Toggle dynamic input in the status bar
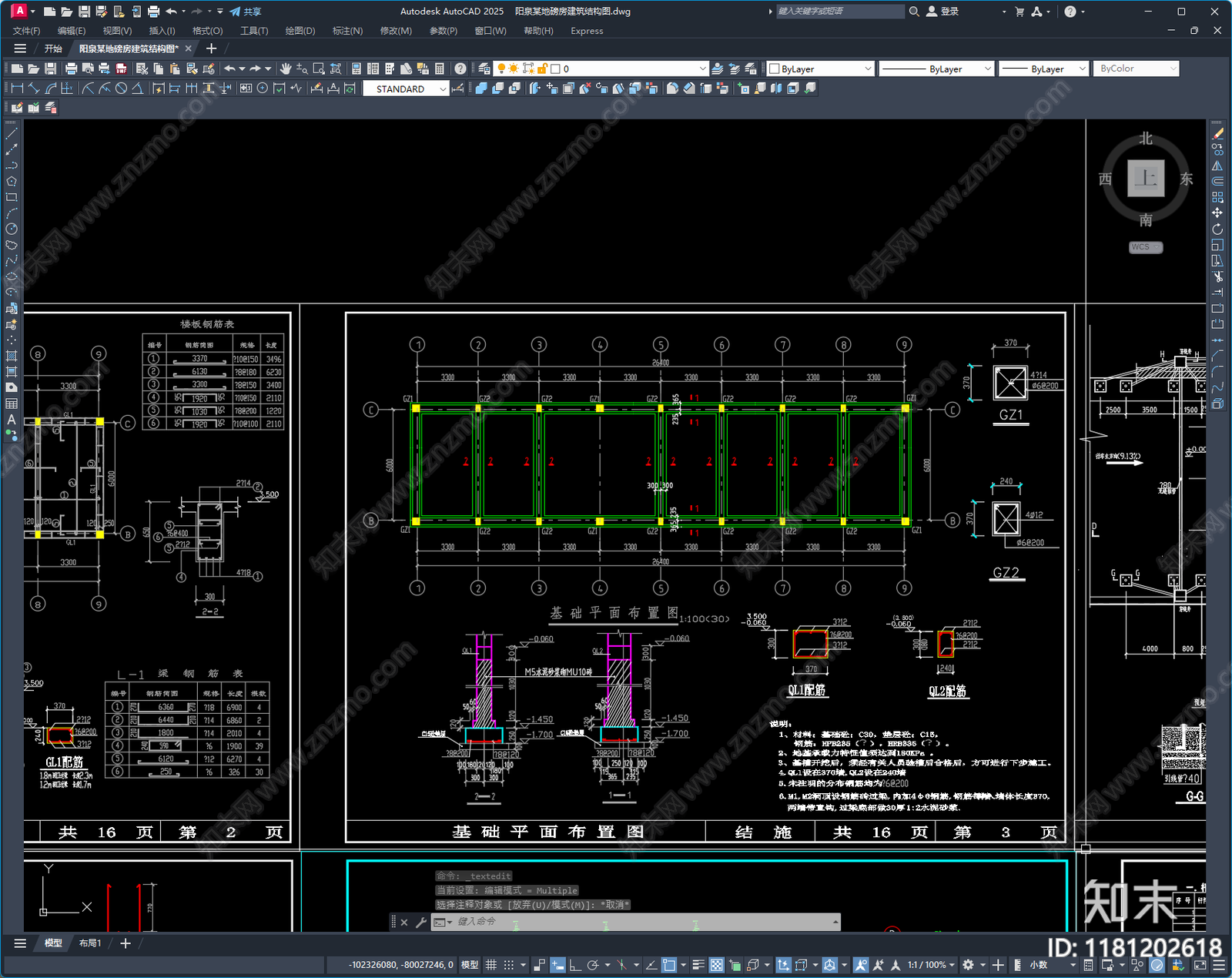Viewport: 1232px width, 978px height. (x=557, y=965)
